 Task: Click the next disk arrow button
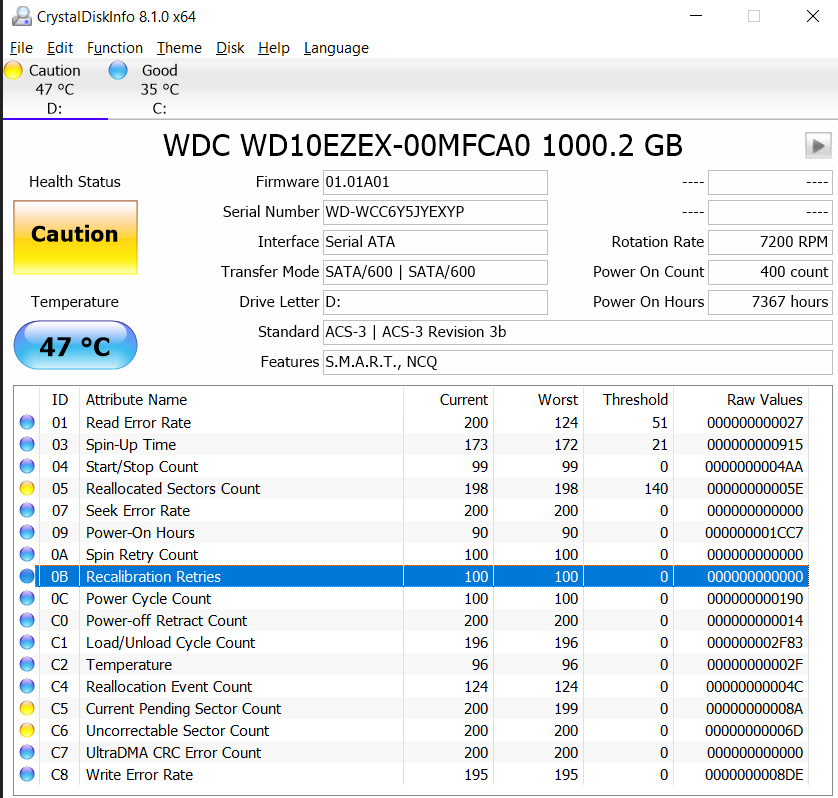tap(818, 145)
